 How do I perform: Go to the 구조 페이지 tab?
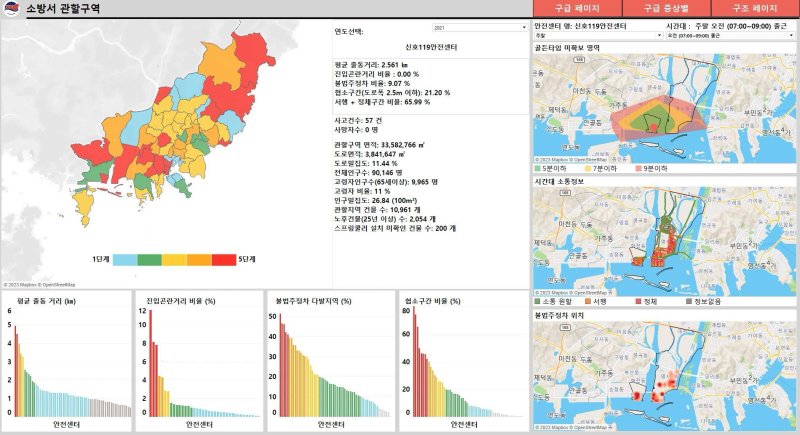(755, 8)
